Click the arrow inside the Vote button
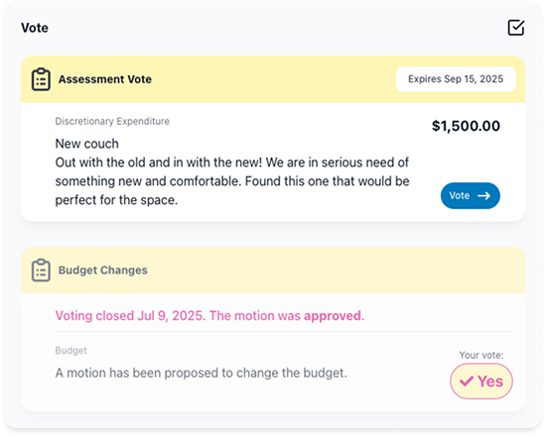546x437 pixels. (x=484, y=196)
